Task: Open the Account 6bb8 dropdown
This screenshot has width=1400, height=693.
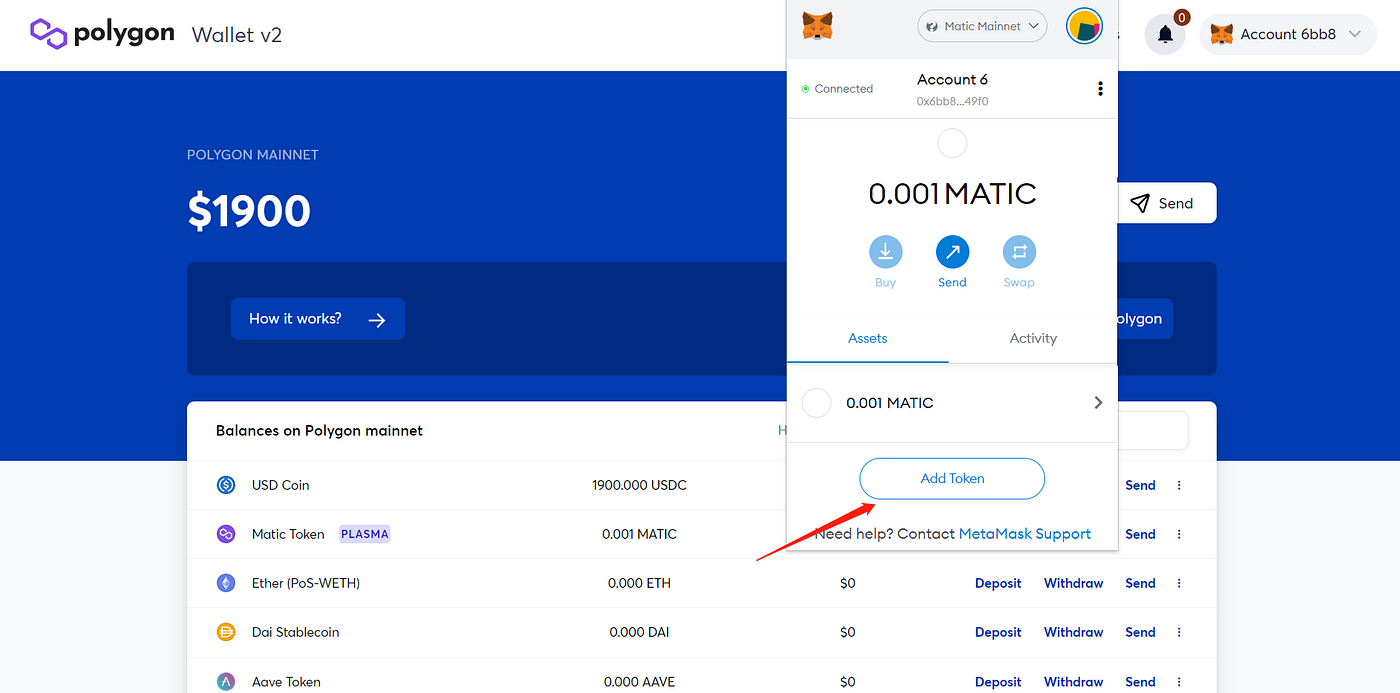Action: (1287, 33)
